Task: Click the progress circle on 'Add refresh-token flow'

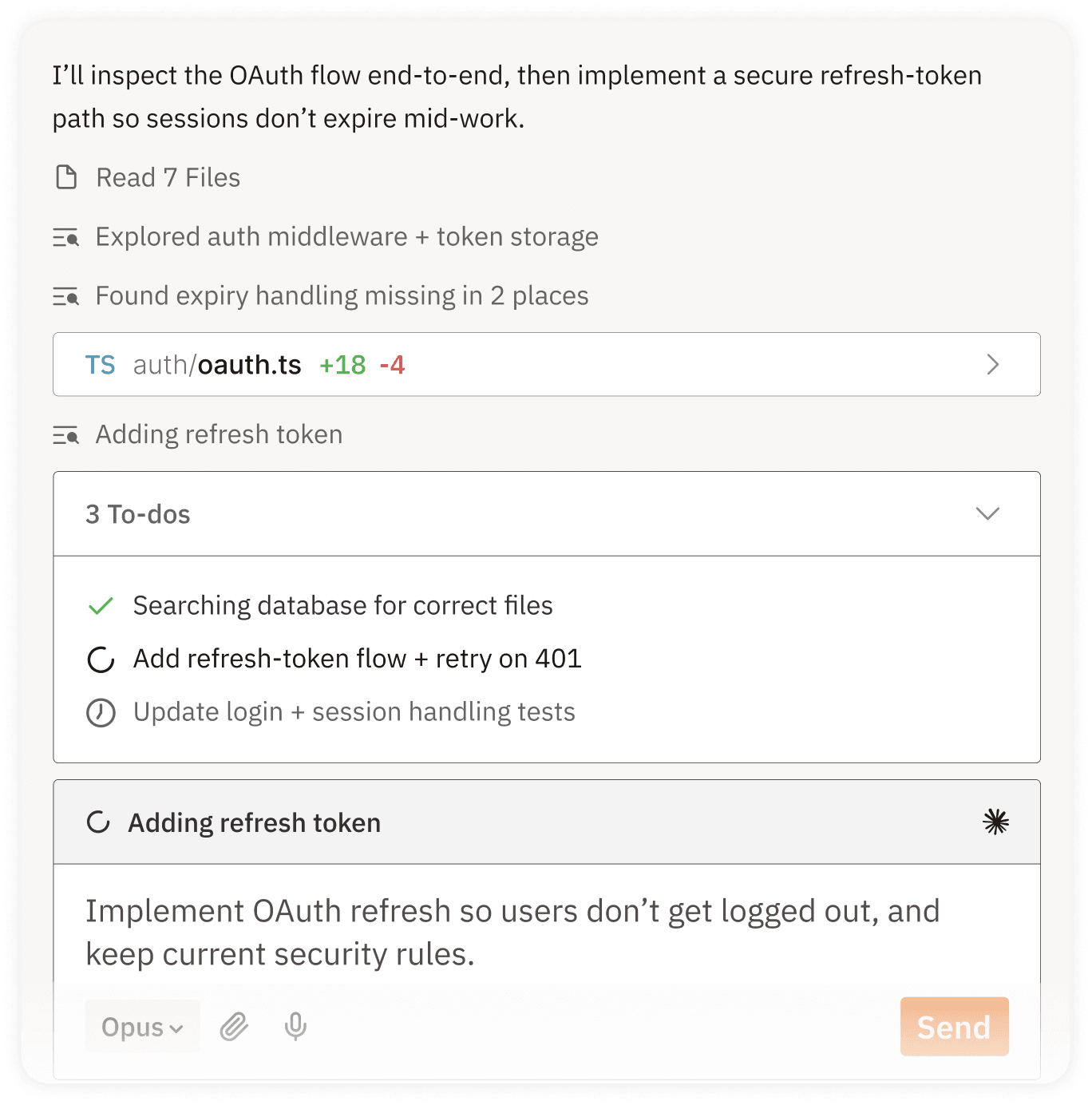Action: coord(100,659)
